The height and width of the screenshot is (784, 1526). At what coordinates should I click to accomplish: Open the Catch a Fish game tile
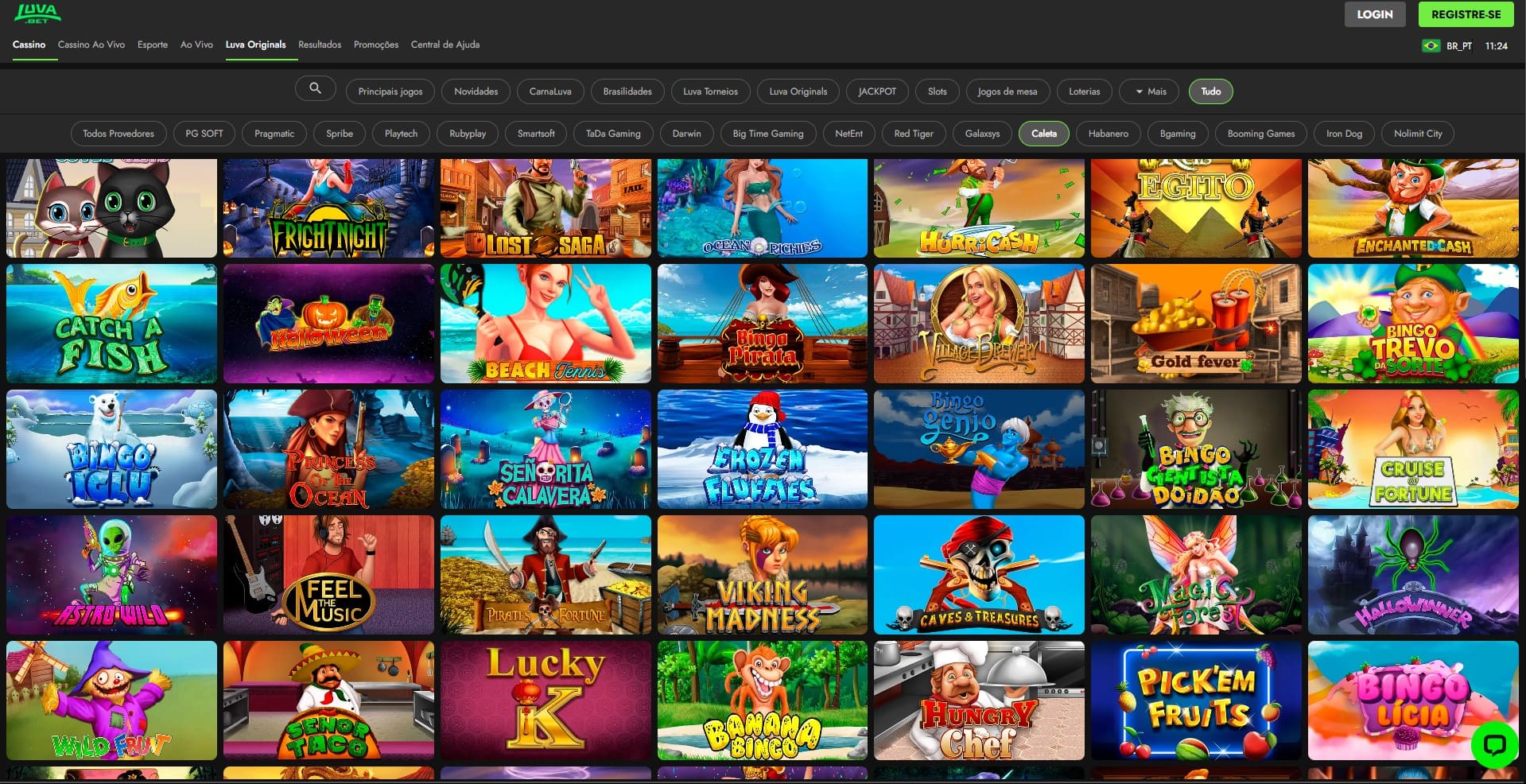click(x=111, y=324)
